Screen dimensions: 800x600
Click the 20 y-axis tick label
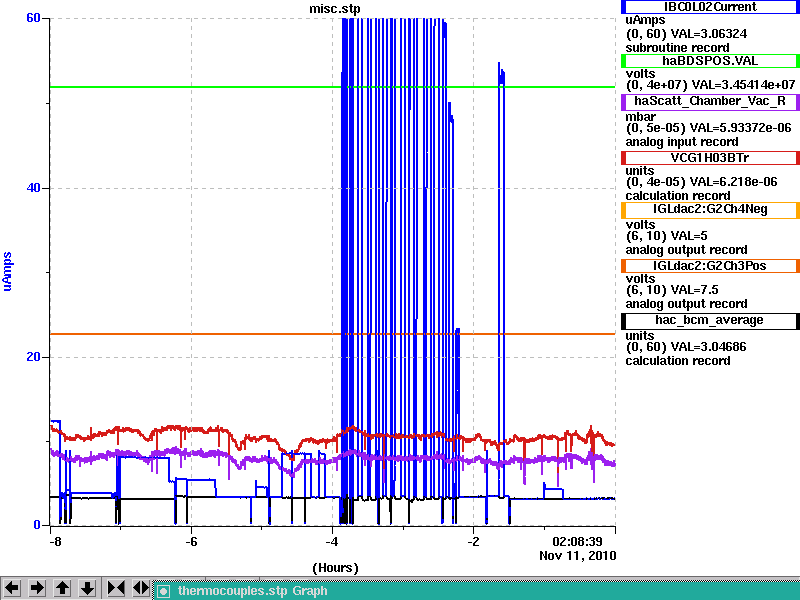click(x=33, y=357)
